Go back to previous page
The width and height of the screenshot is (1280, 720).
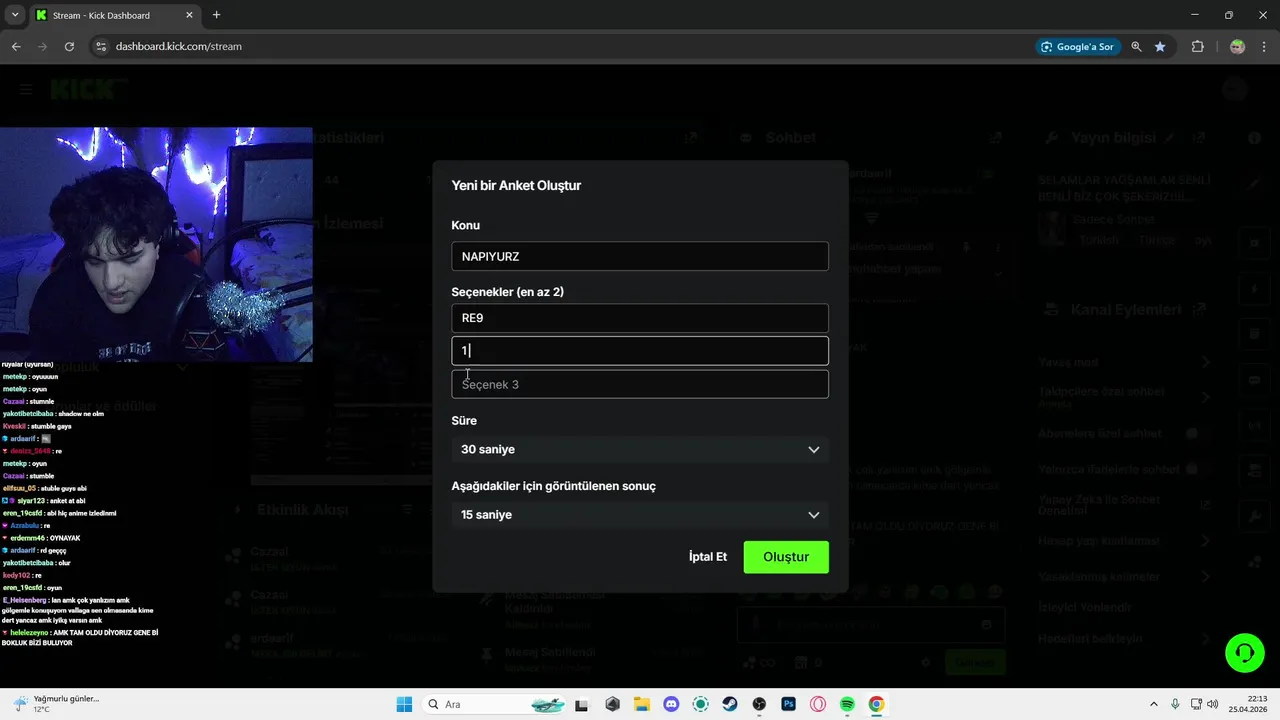point(16,46)
